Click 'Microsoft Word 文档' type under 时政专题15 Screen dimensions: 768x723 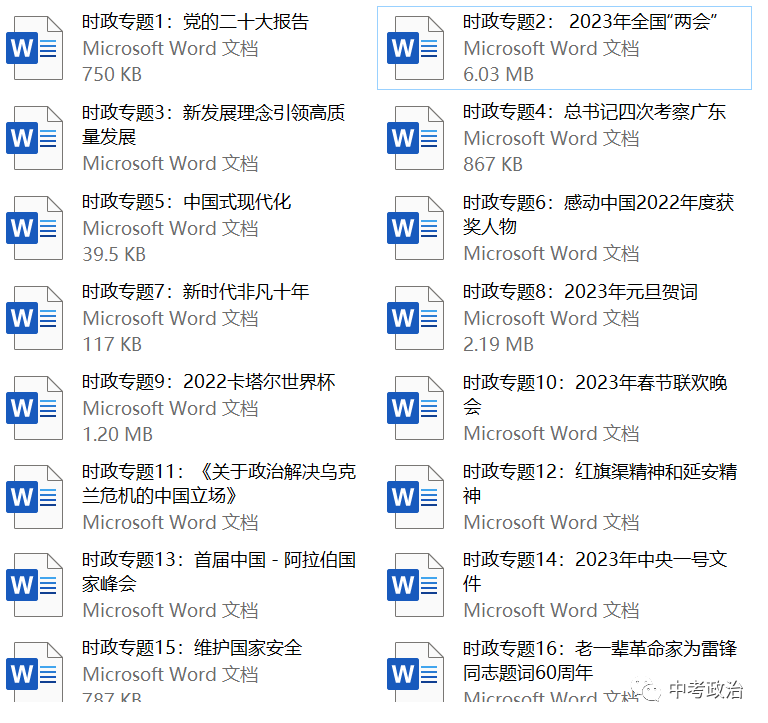[170, 675]
